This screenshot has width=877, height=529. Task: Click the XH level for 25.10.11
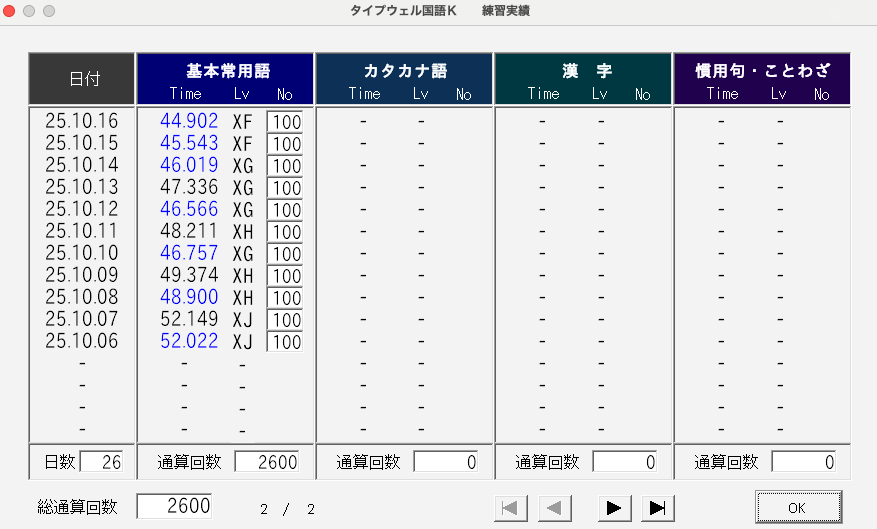pyautogui.click(x=243, y=232)
